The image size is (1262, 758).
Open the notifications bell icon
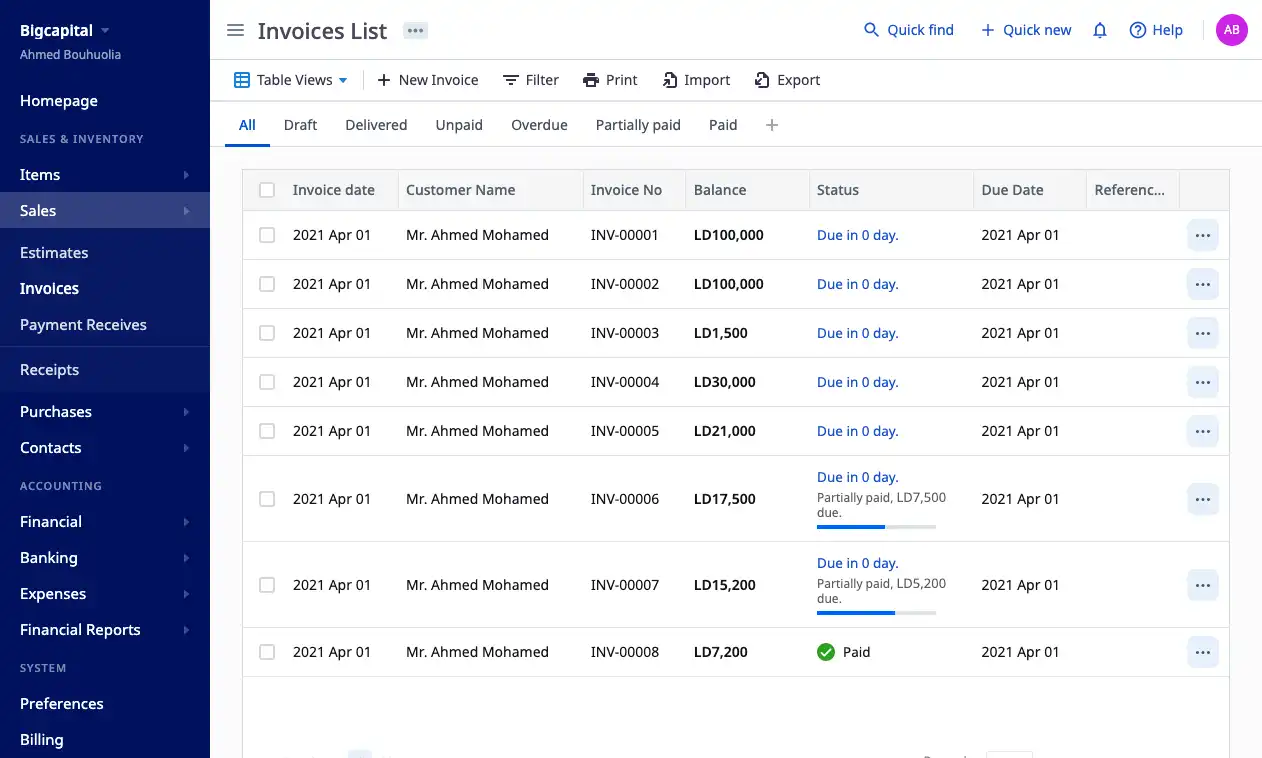[1100, 30]
